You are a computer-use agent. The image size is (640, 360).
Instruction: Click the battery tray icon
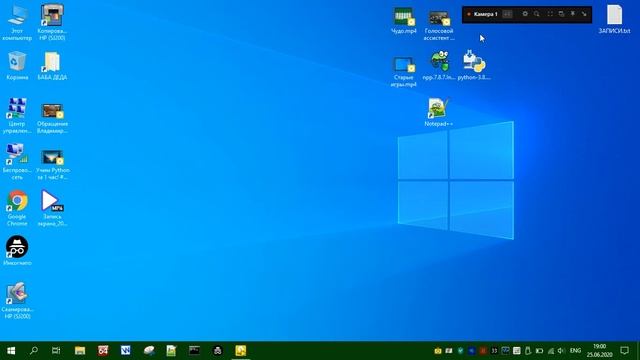pyautogui.click(x=539, y=351)
